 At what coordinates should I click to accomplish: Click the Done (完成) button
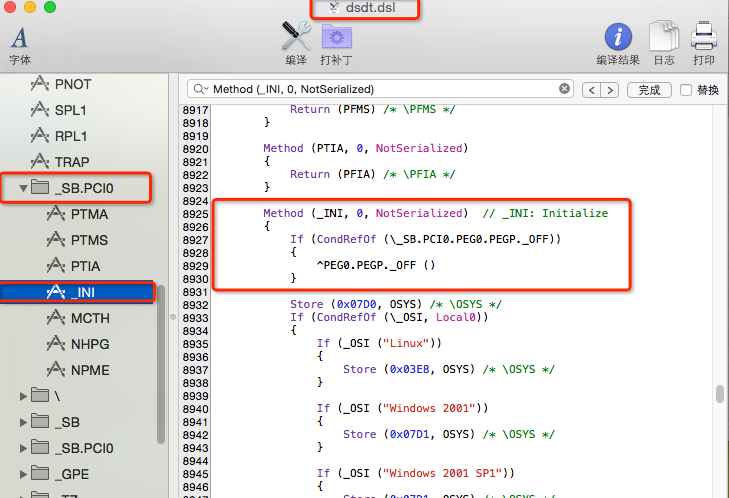[x=649, y=90]
